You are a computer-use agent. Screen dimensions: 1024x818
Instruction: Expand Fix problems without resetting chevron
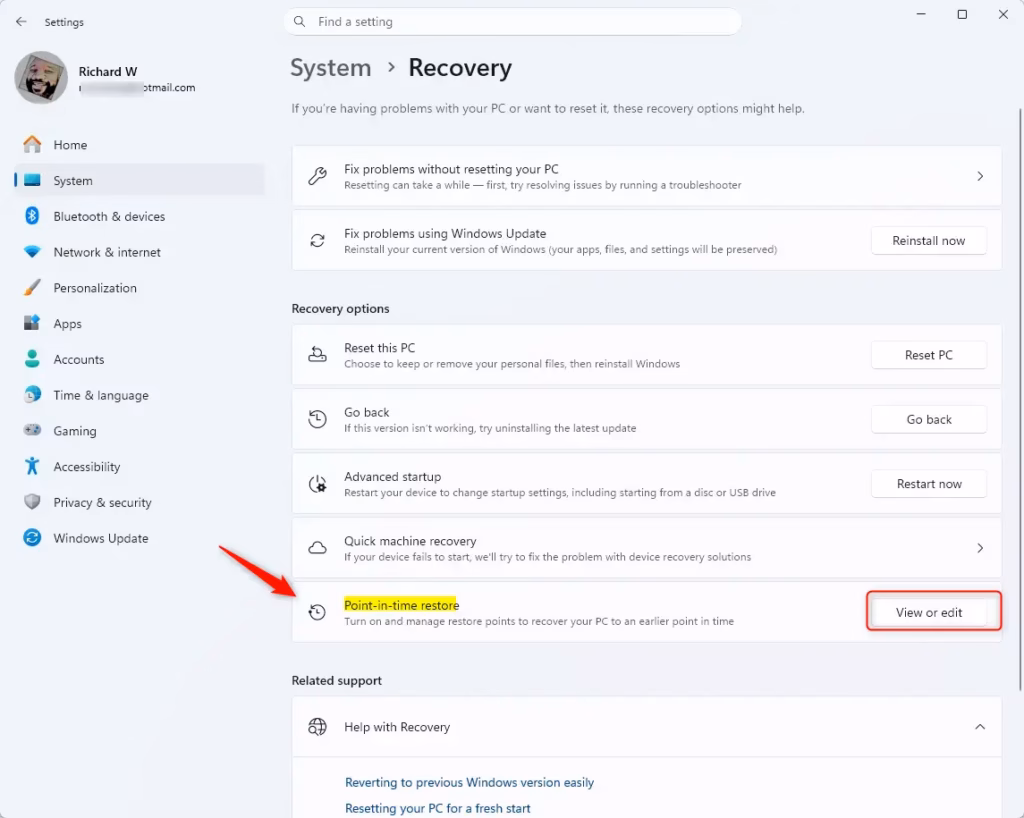coord(980,176)
